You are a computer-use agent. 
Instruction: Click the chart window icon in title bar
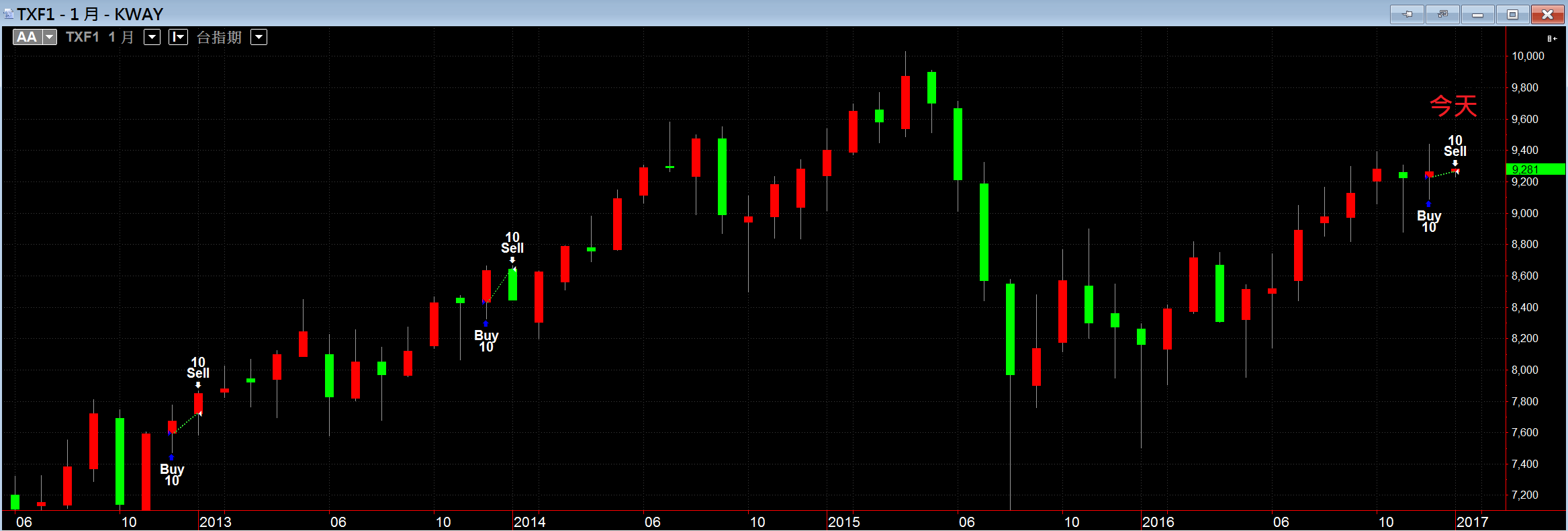[x=8, y=13]
